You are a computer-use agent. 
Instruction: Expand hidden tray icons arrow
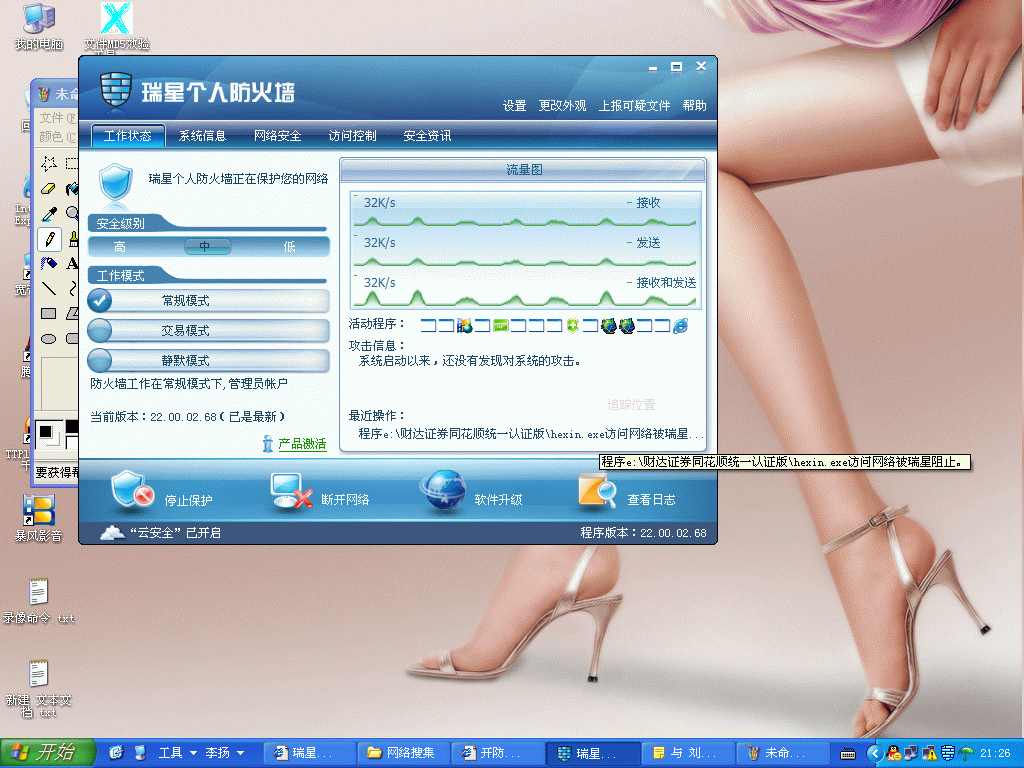[874, 753]
